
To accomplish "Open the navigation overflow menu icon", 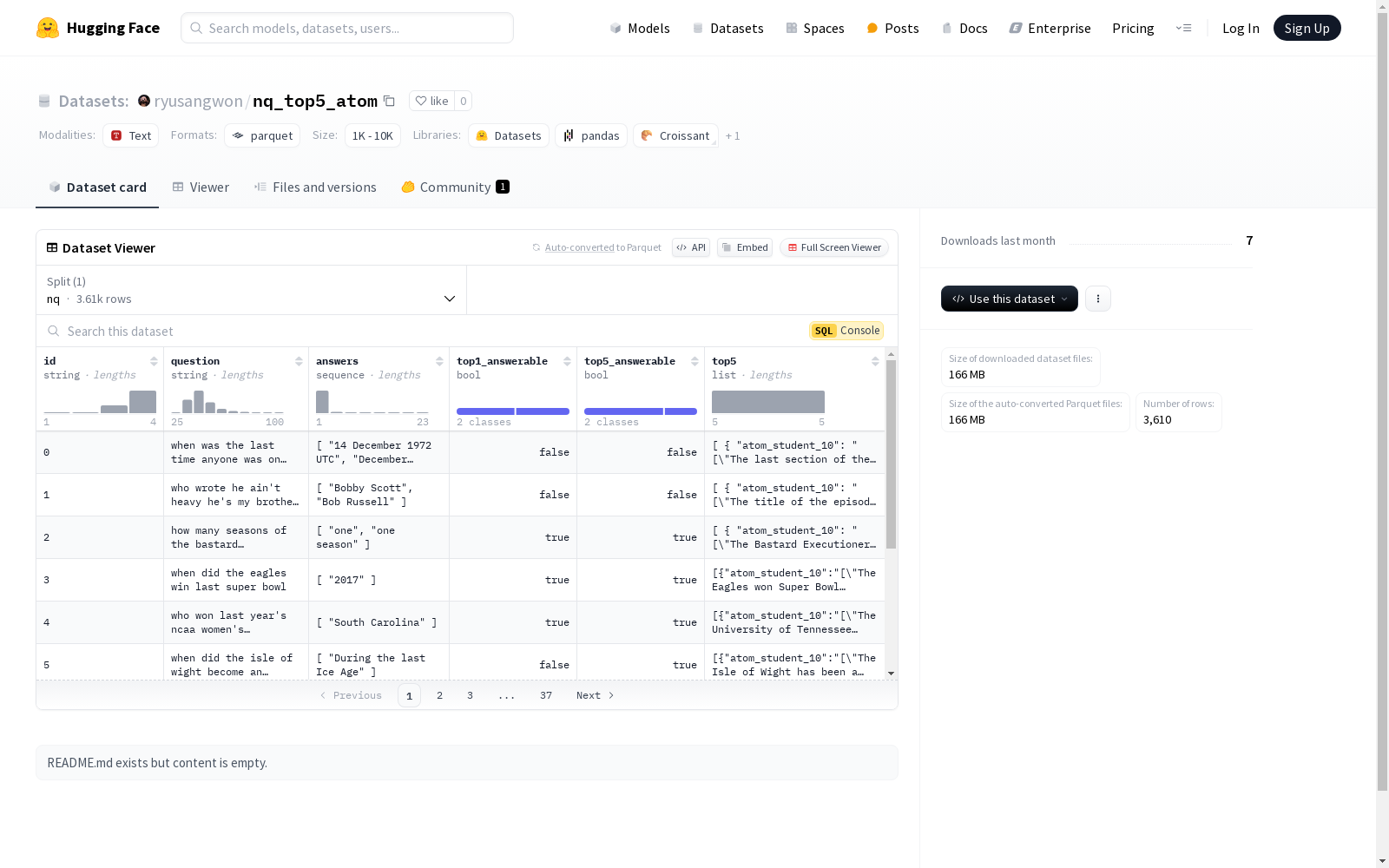I will tap(1183, 28).
